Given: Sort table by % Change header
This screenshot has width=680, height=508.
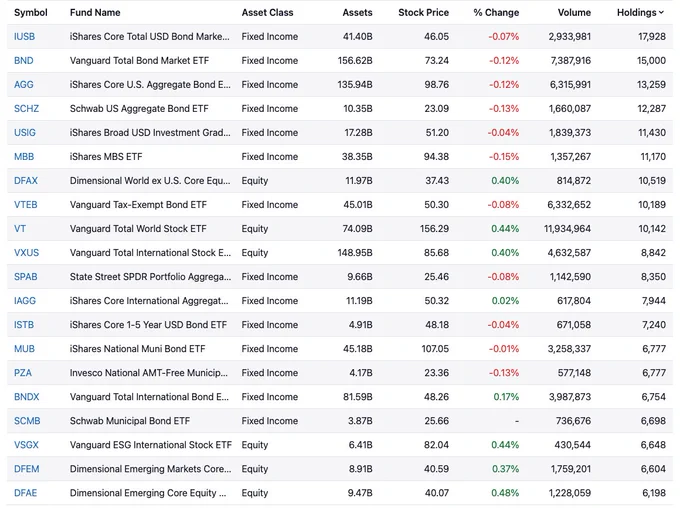Looking at the screenshot, I should [x=496, y=13].
